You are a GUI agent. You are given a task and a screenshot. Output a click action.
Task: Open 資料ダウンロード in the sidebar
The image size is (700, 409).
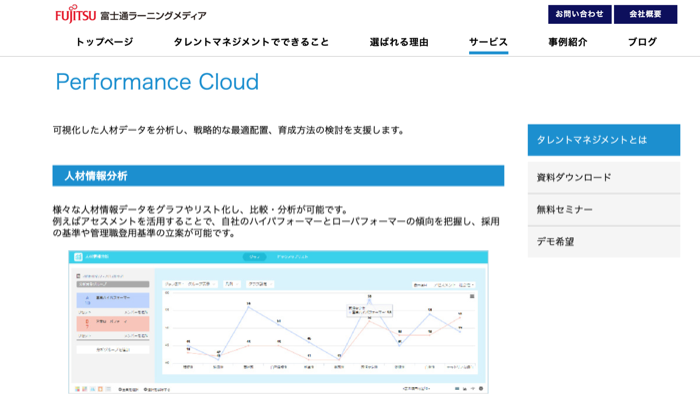[x=604, y=177]
